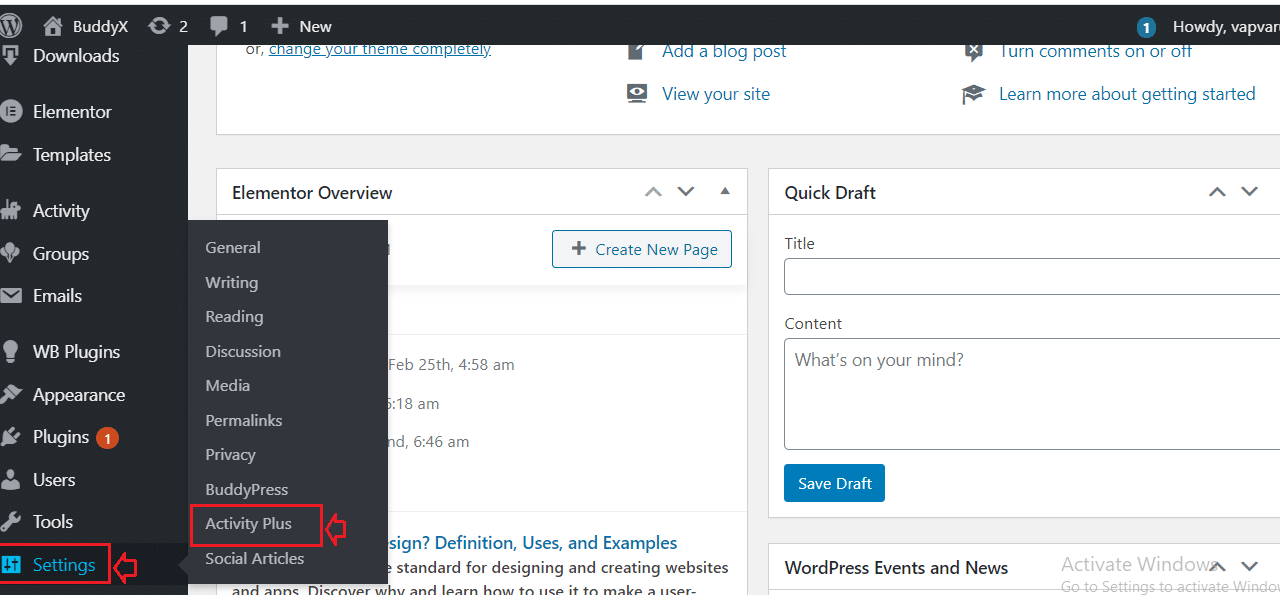Click Turn comments on or off
The width and height of the screenshot is (1280, 595).
tap(1094, 51)
